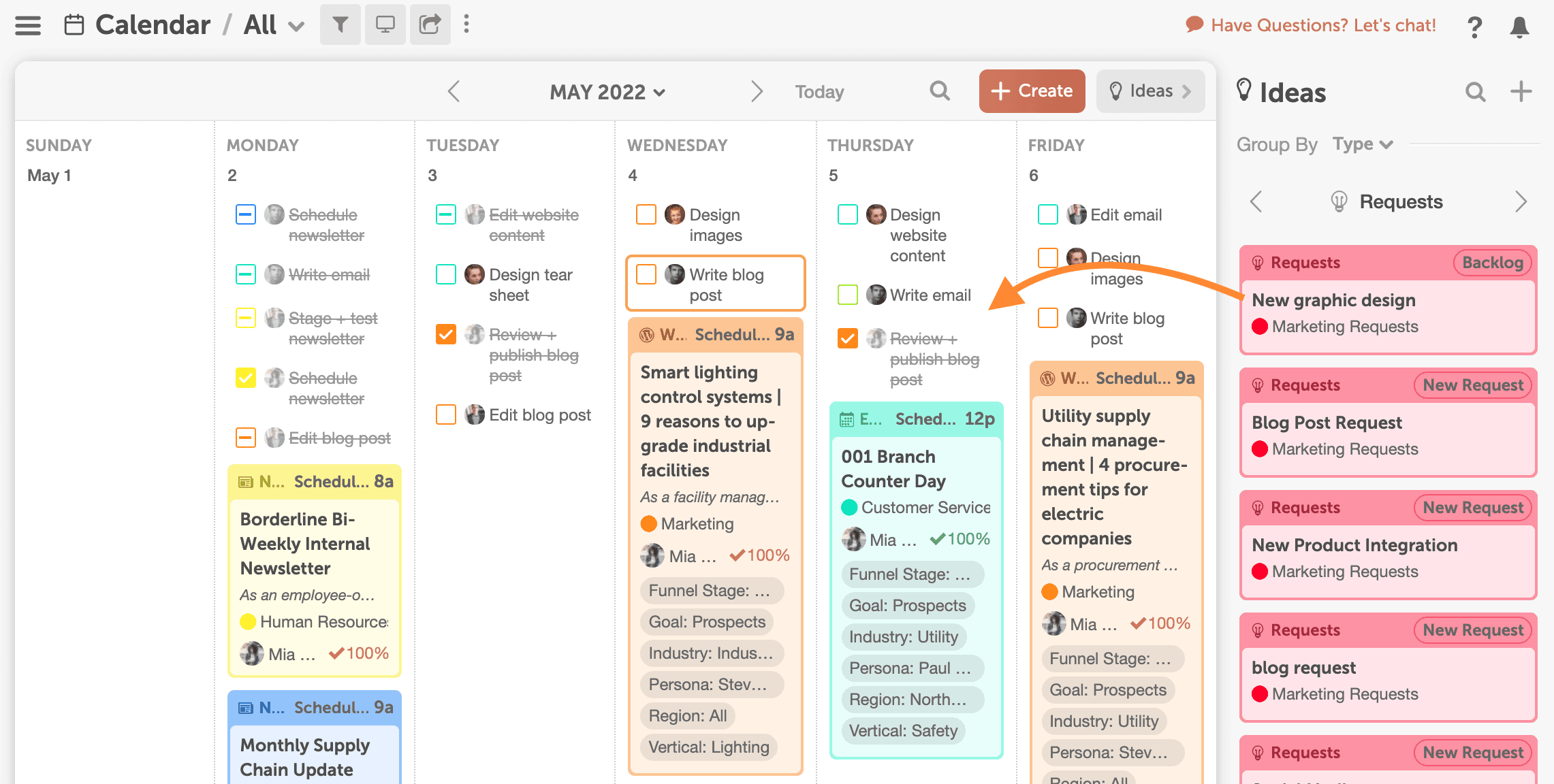Click Region: All tag on Smart lighting card
Image resolution: width=1554 pixels, height=784 pixels.
pyautogui.click(x=687, y=716)
